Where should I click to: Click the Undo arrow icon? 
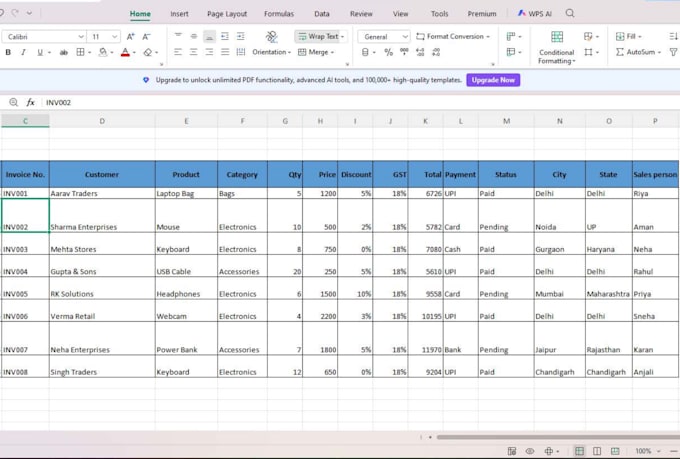point(2,13)
